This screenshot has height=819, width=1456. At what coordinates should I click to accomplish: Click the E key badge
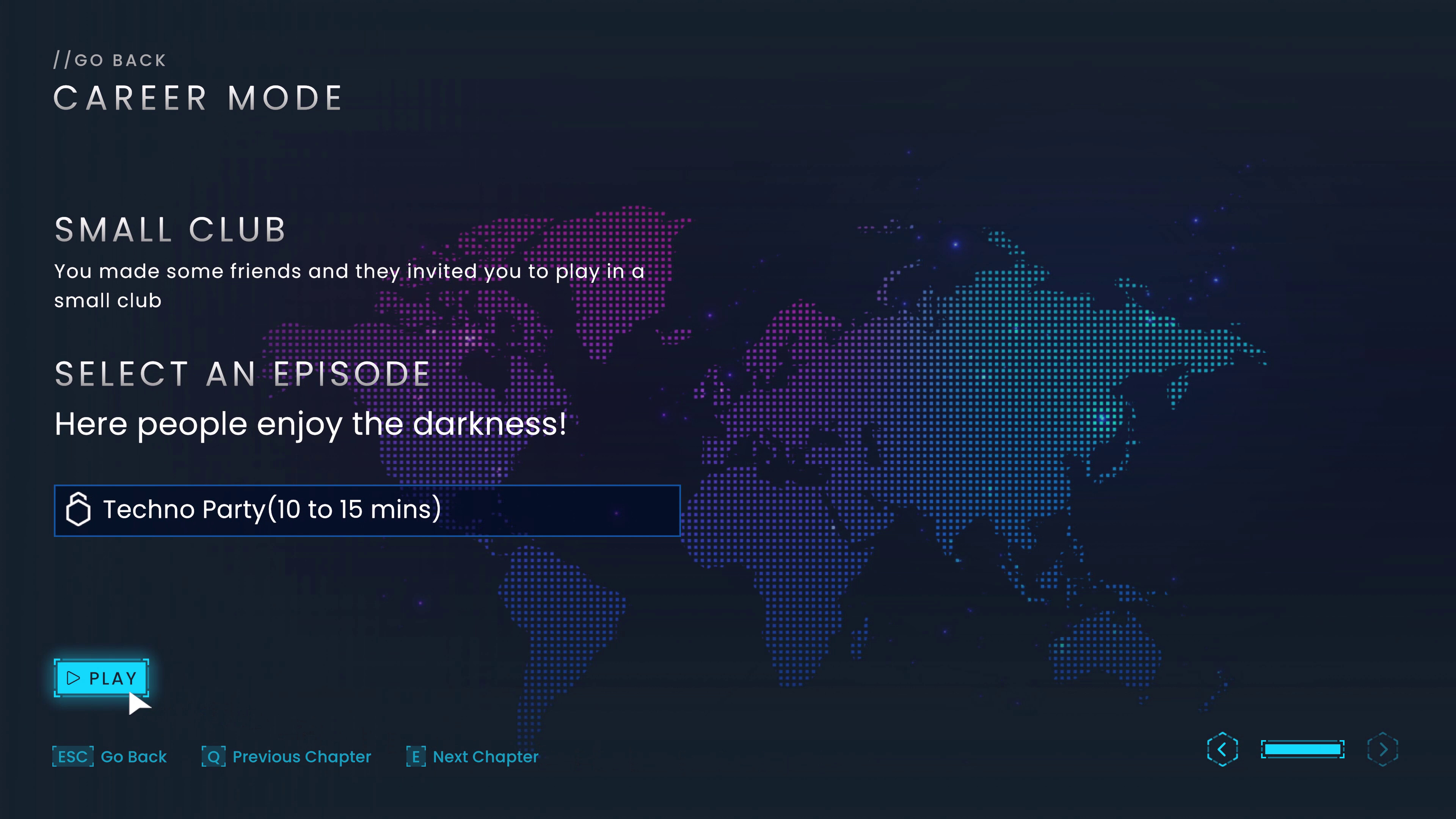(416, 756)
